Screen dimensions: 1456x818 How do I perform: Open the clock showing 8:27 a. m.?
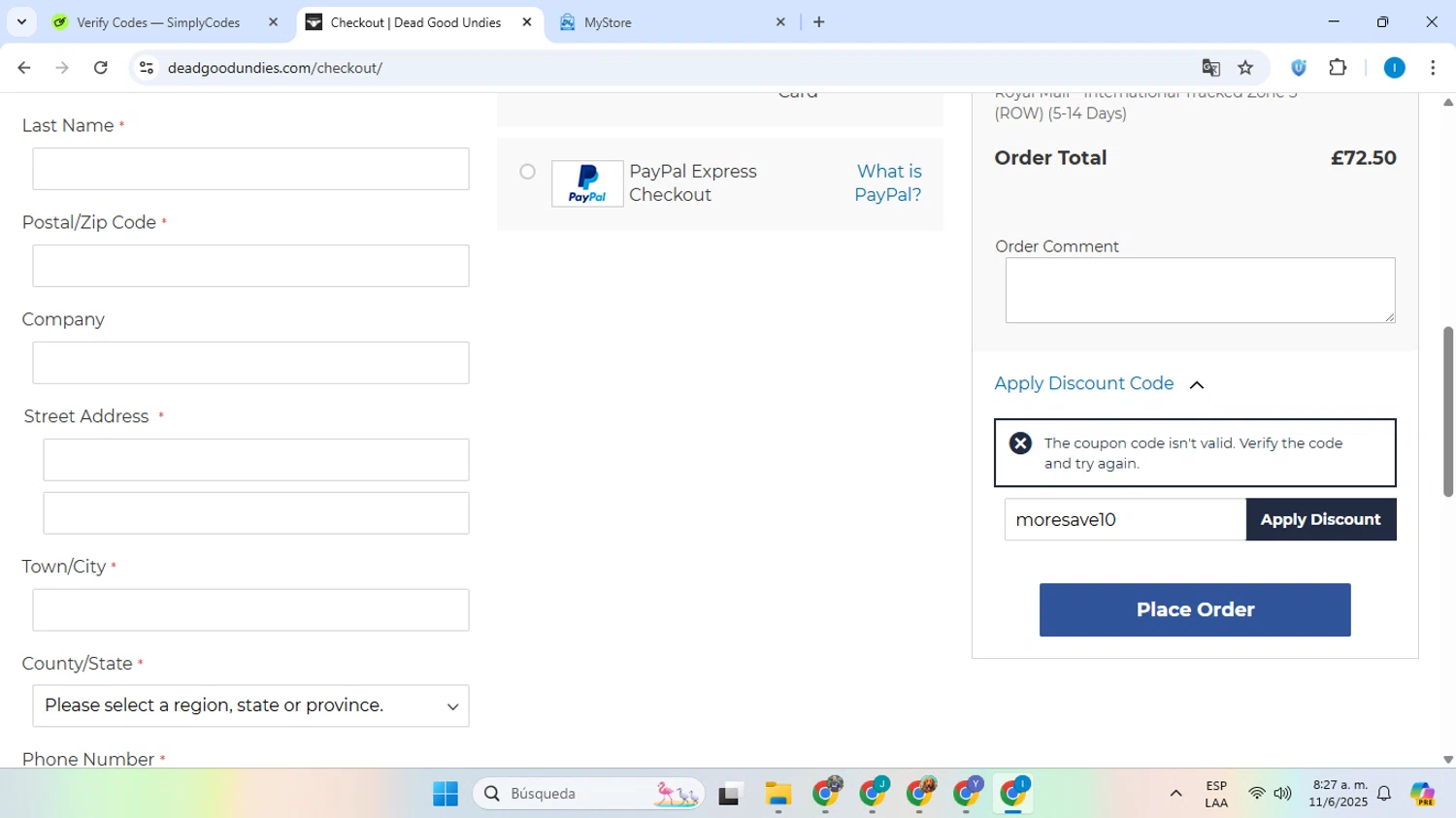[x=1340, y=794]
